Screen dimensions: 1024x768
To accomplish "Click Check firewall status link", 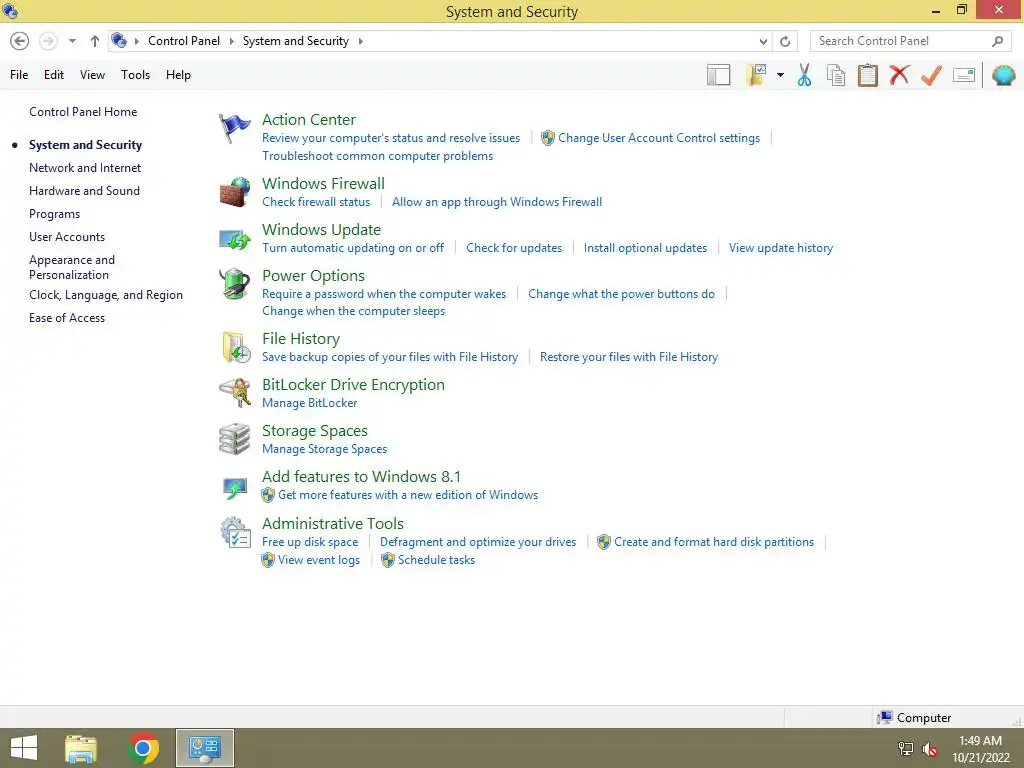I will (x=316, y=202).
